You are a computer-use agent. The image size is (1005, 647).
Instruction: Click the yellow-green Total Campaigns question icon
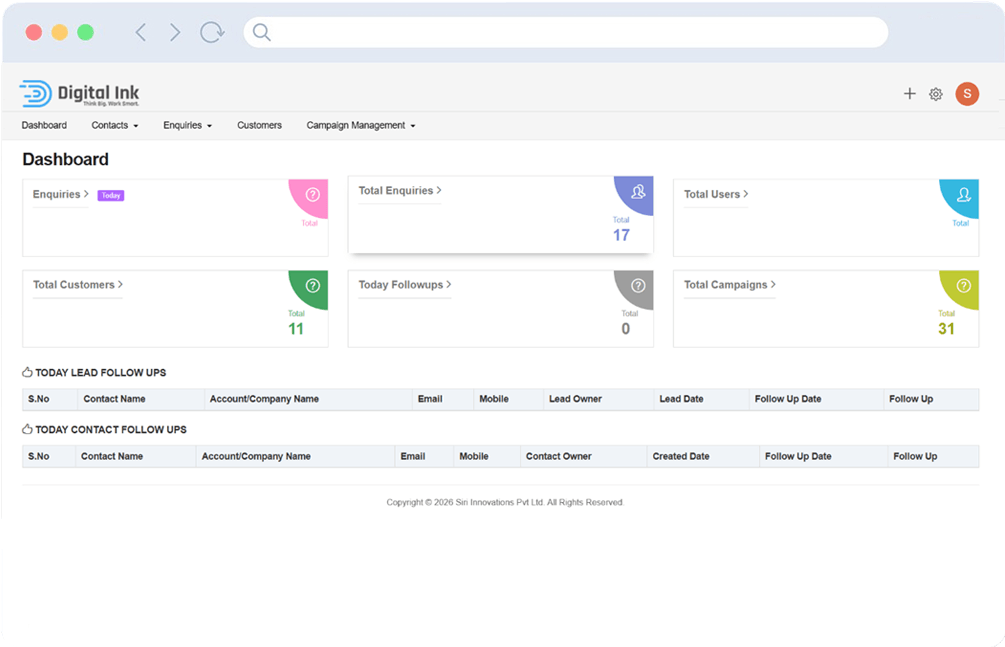point(963,286)
